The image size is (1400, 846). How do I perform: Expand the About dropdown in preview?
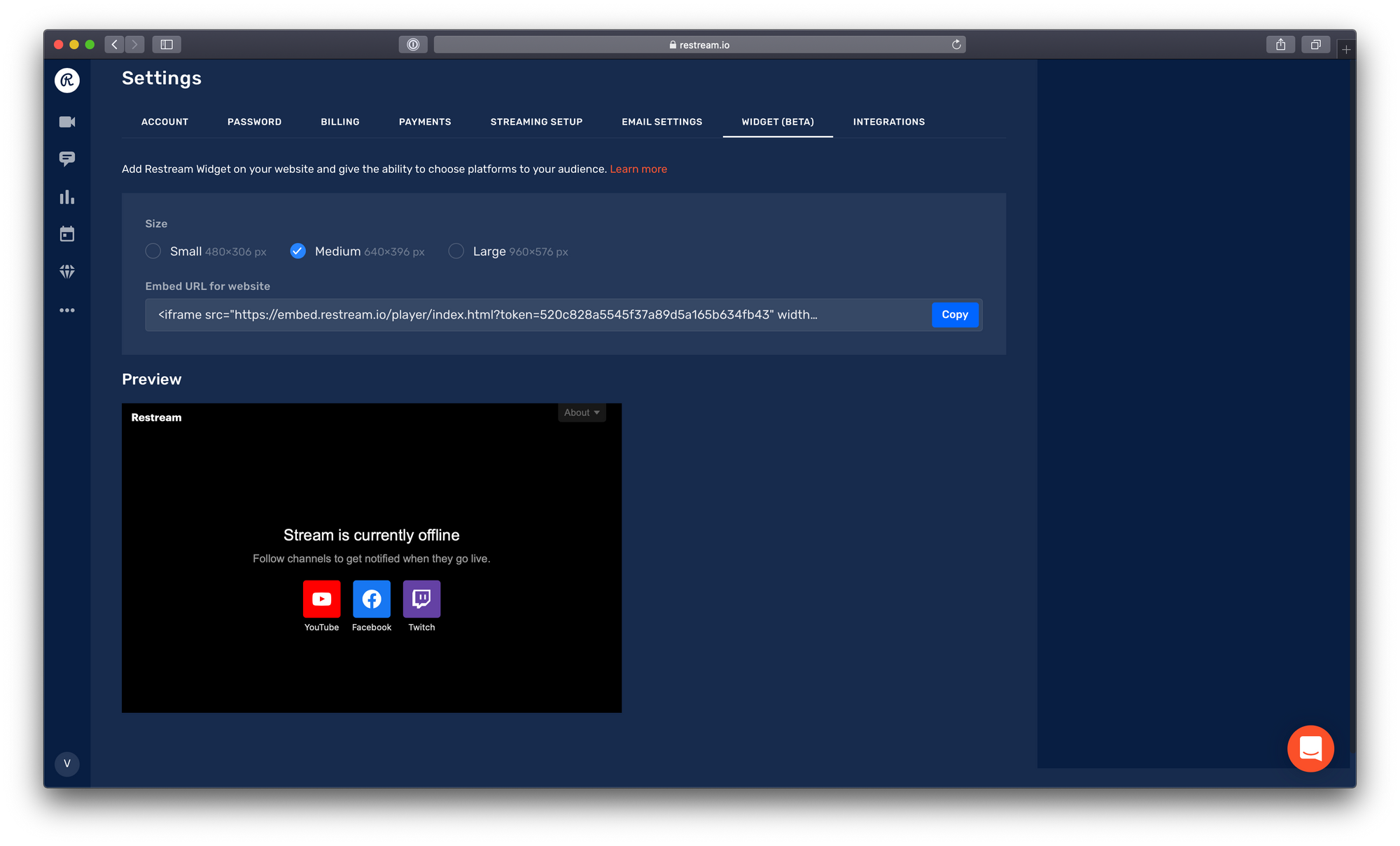coord(582,412)
